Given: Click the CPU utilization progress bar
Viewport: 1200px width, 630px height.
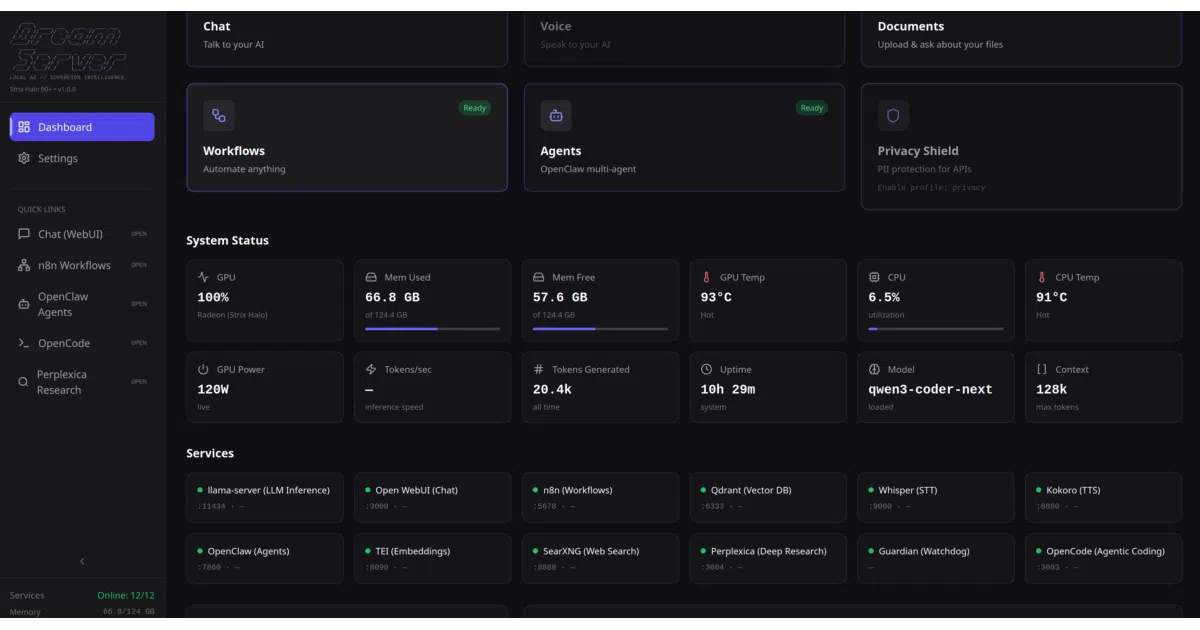Looking at the screenshot, I should [936, 328].
